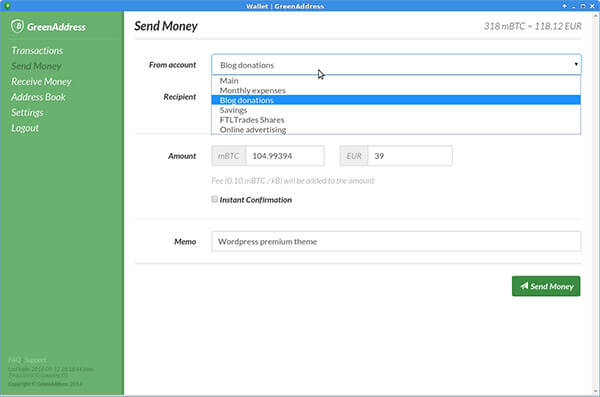Click the mBTC amount input field
This screenshot has height=397, width=600.
click(x=285, y=156)
